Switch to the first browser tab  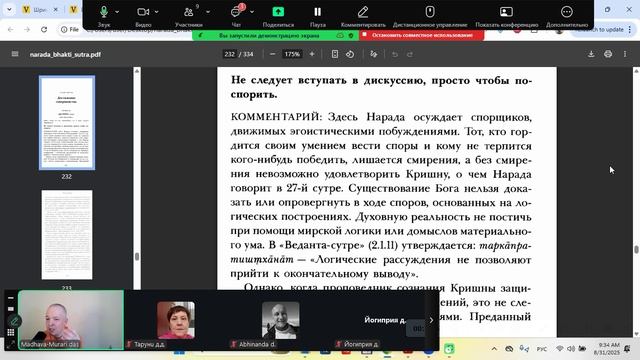[39, 9]
